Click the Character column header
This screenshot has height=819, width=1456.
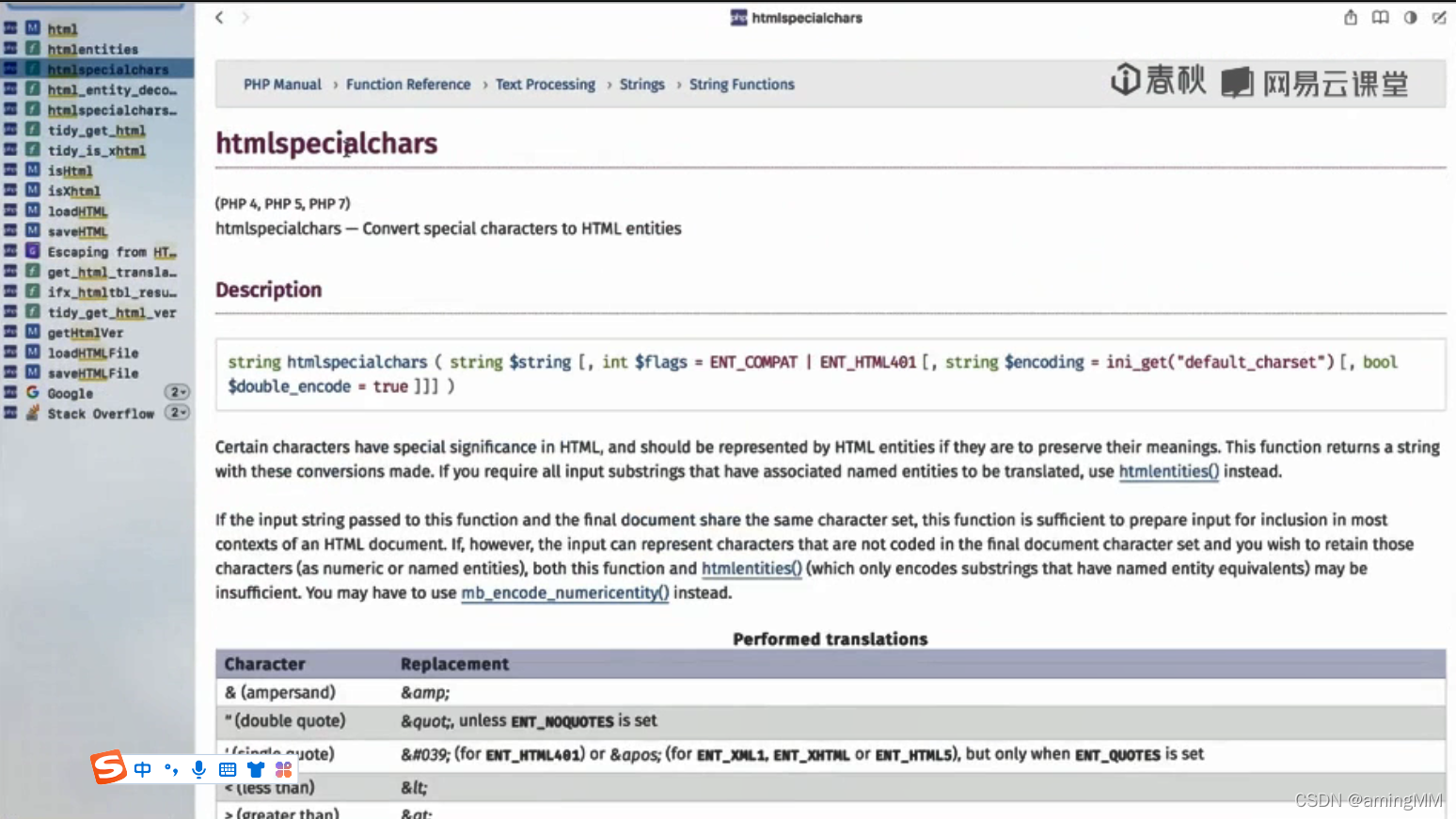tap(265, 664)
